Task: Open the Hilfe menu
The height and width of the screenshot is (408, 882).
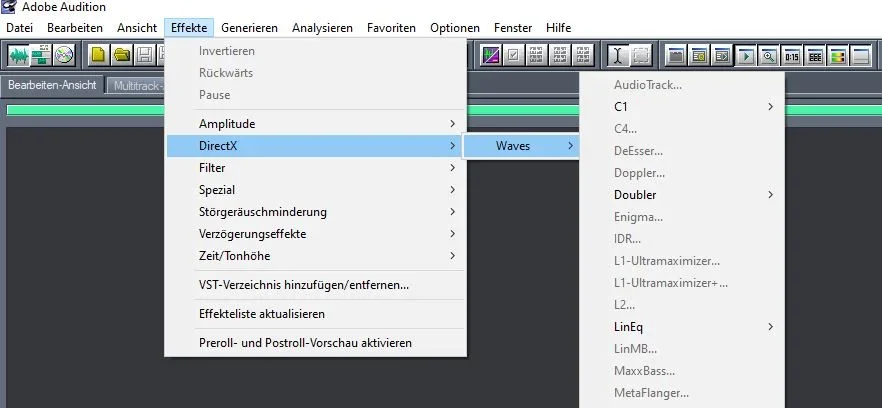Action: tap(559, 28)
